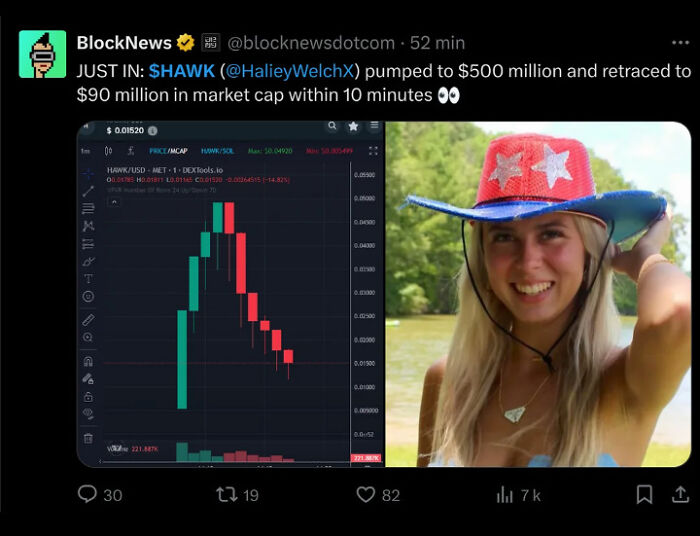Toggle the like heart on post

coord(366,494)
